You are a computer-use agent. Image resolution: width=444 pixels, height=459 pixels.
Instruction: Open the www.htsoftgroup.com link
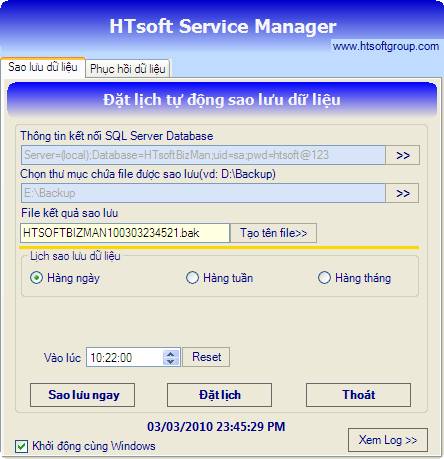386,46
